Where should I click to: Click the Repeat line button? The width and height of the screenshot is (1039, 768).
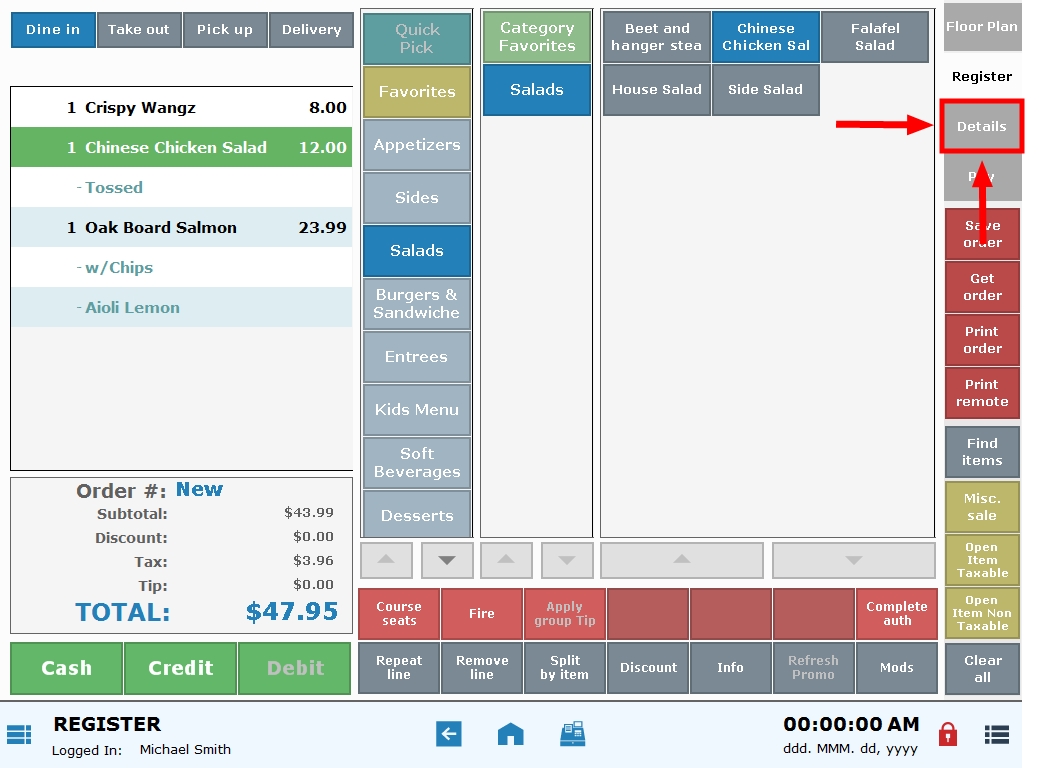point(399,667)
